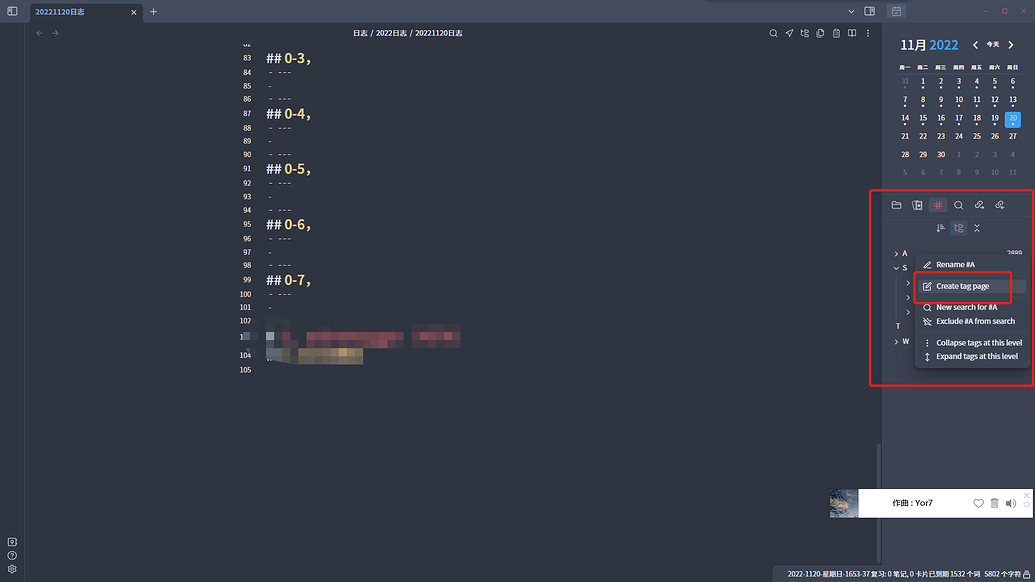Click the tags pane hash icon

coord(937,205)
